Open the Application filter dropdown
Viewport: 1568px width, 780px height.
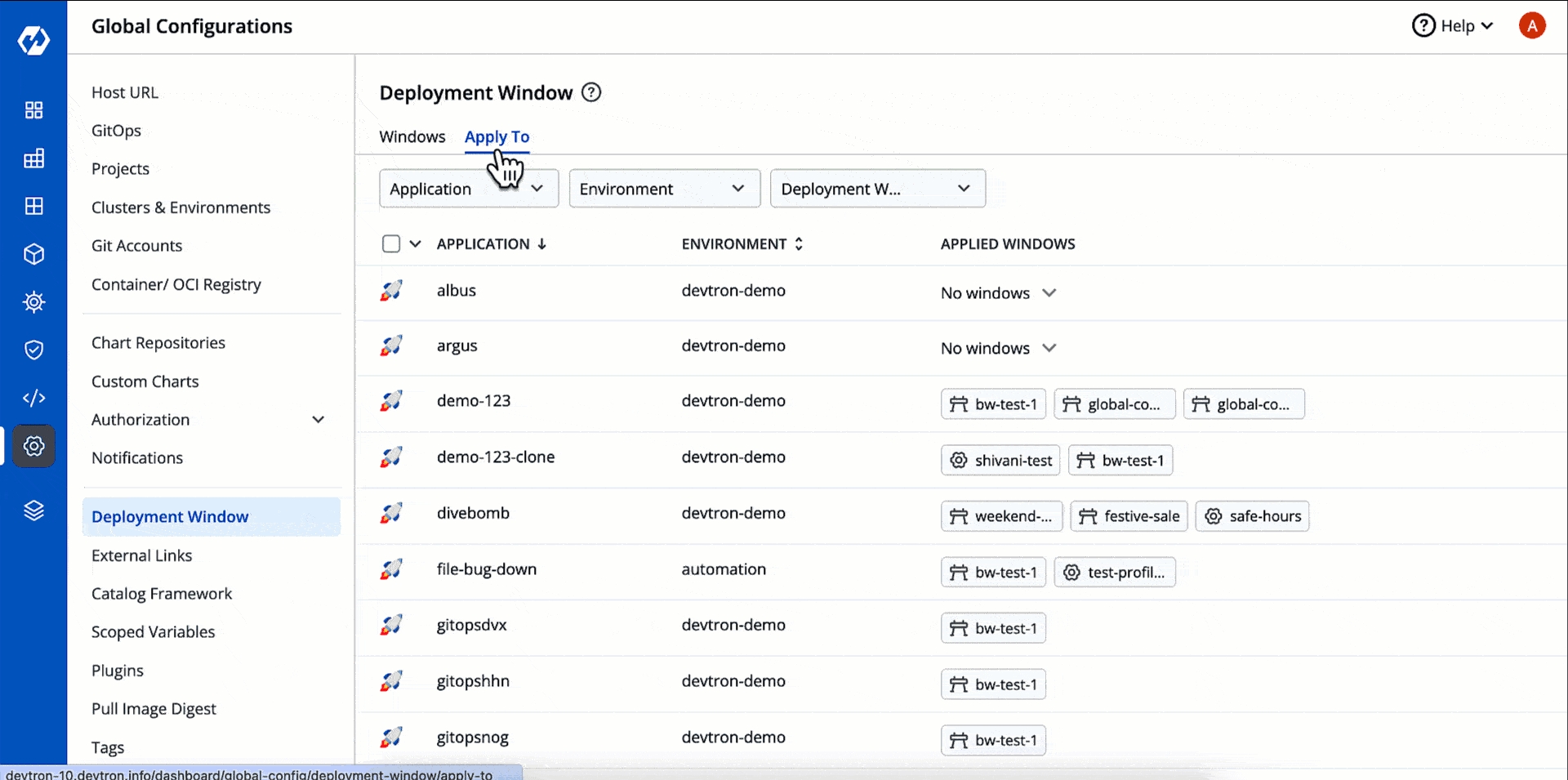point(468,189)
